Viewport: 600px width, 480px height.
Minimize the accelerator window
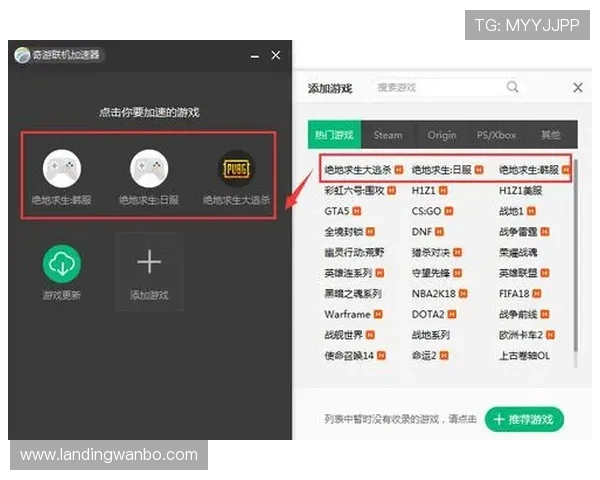(255, 56)
